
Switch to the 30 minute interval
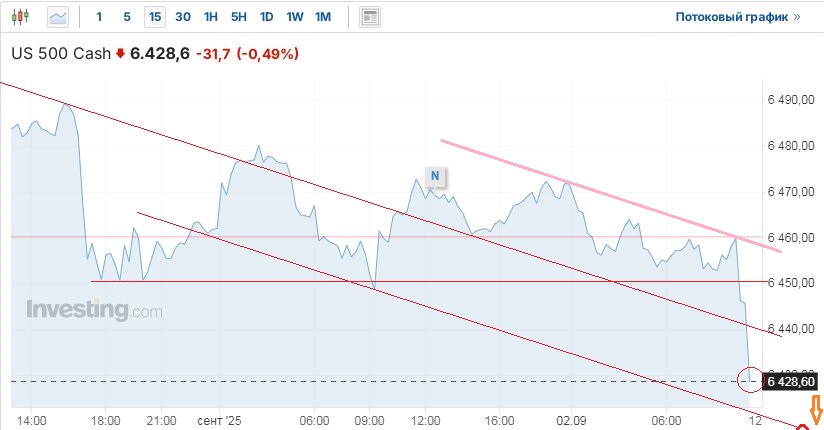pos(182,17)
